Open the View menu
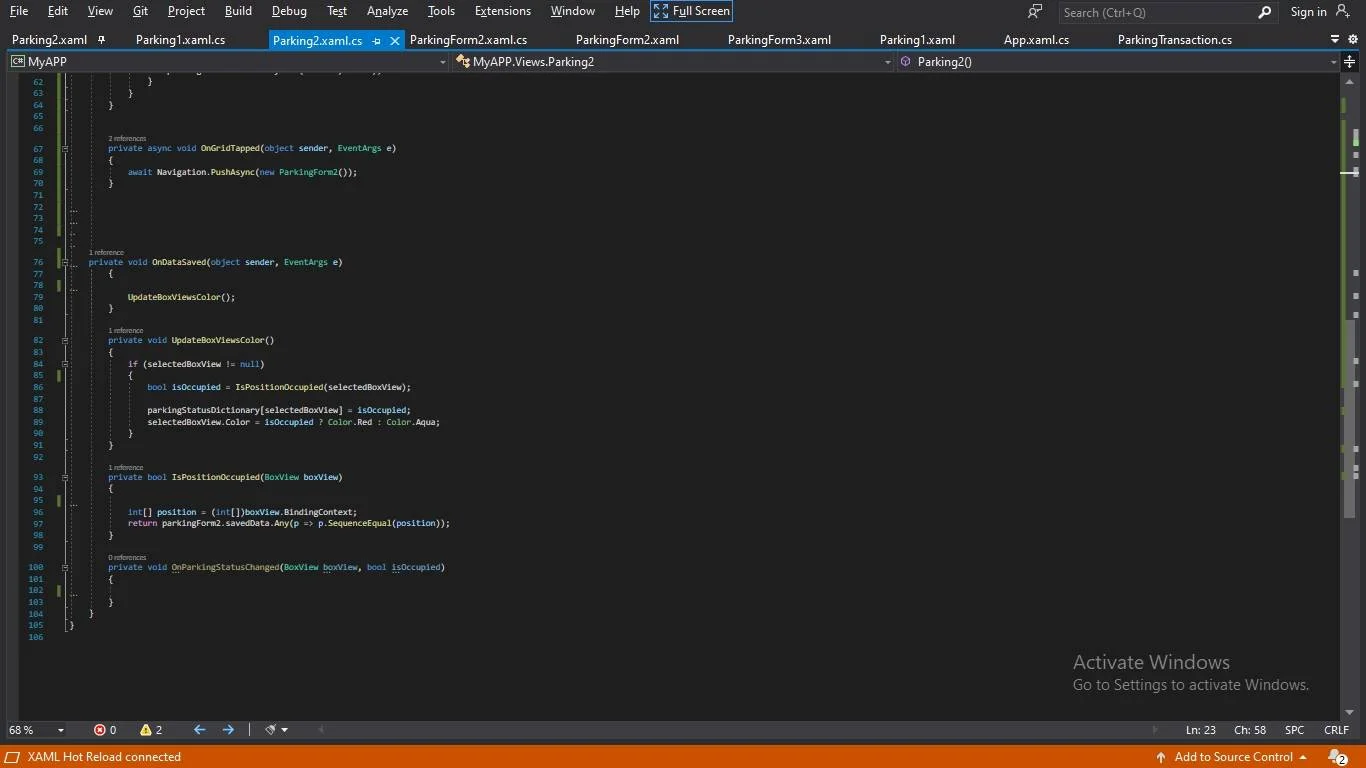The image size is (1366, 768). click(x=100, y=11)
